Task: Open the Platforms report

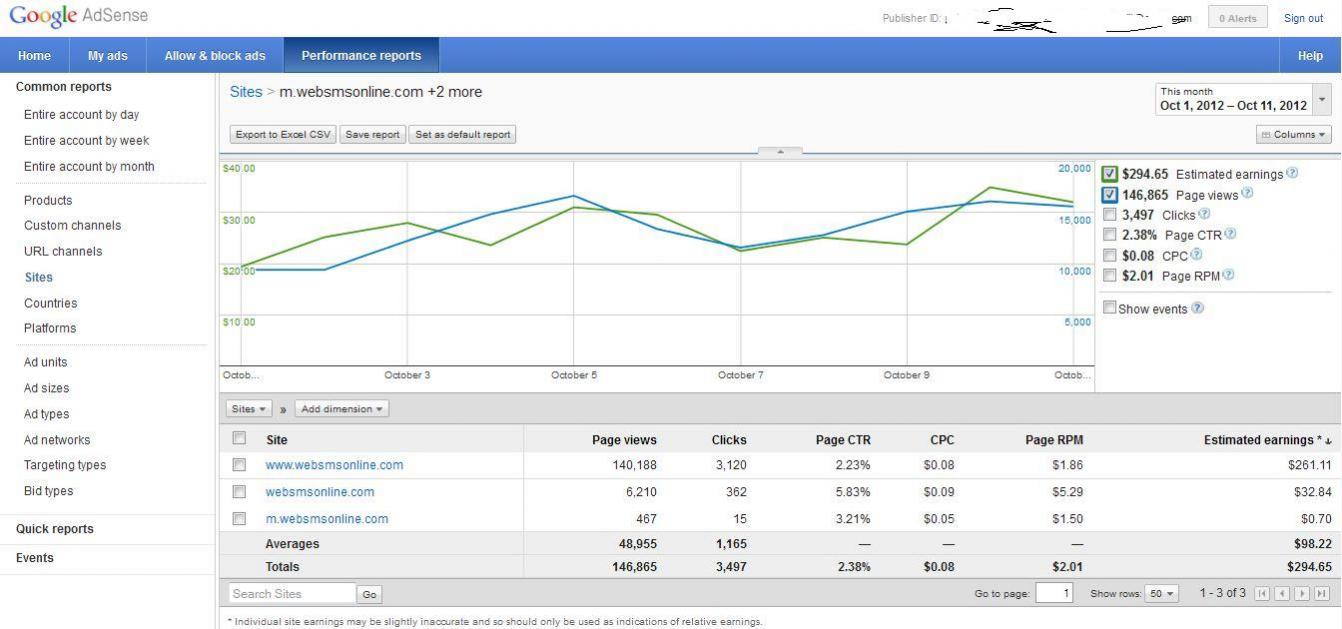Action: point(50,329)
